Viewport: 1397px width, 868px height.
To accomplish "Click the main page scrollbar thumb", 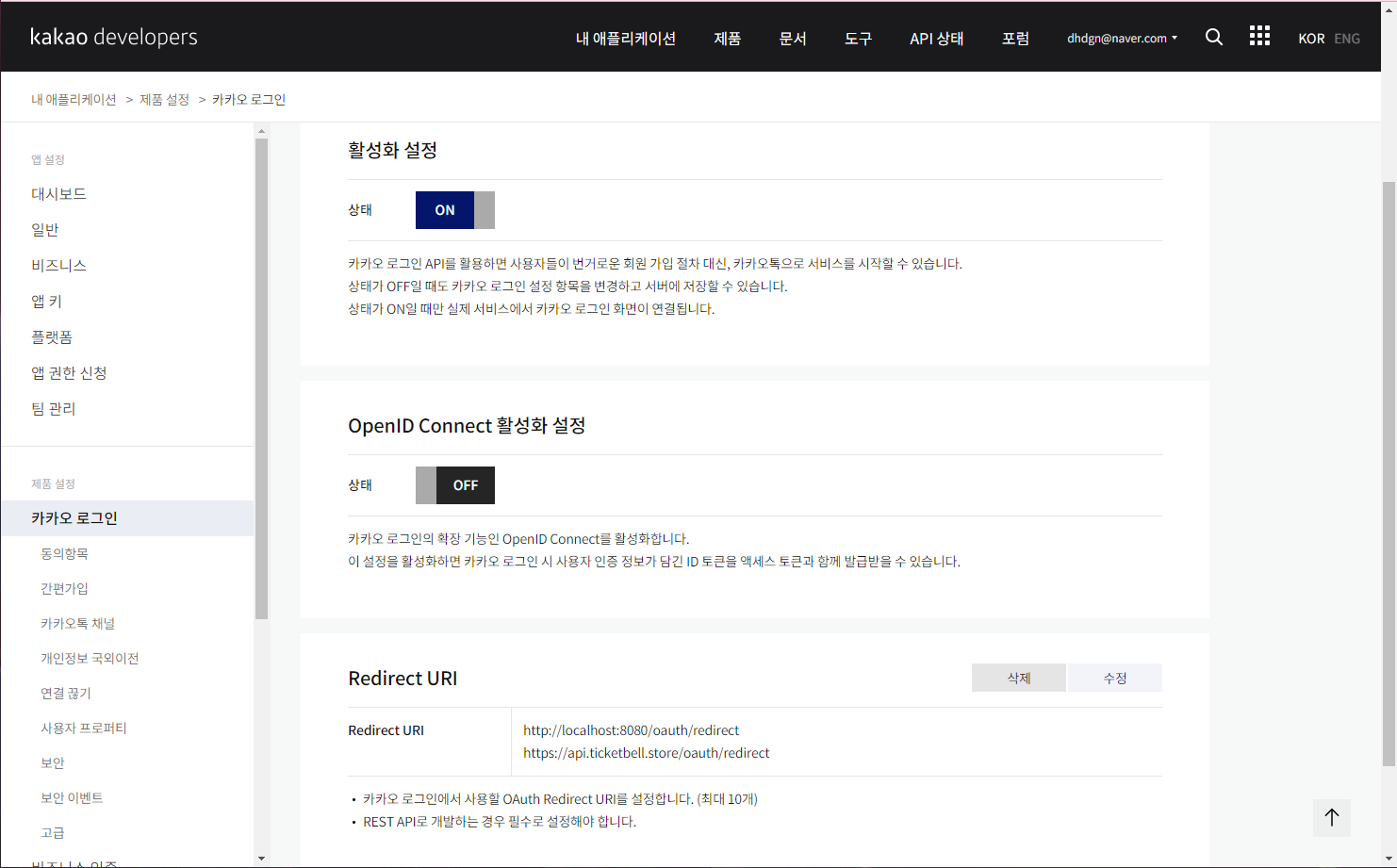I will click(1389, 474).
